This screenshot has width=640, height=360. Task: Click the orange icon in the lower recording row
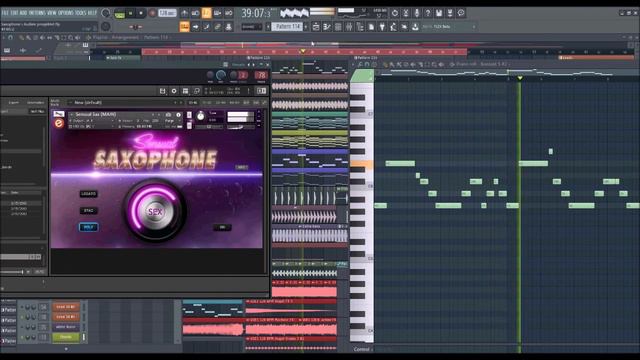(184, 27)
